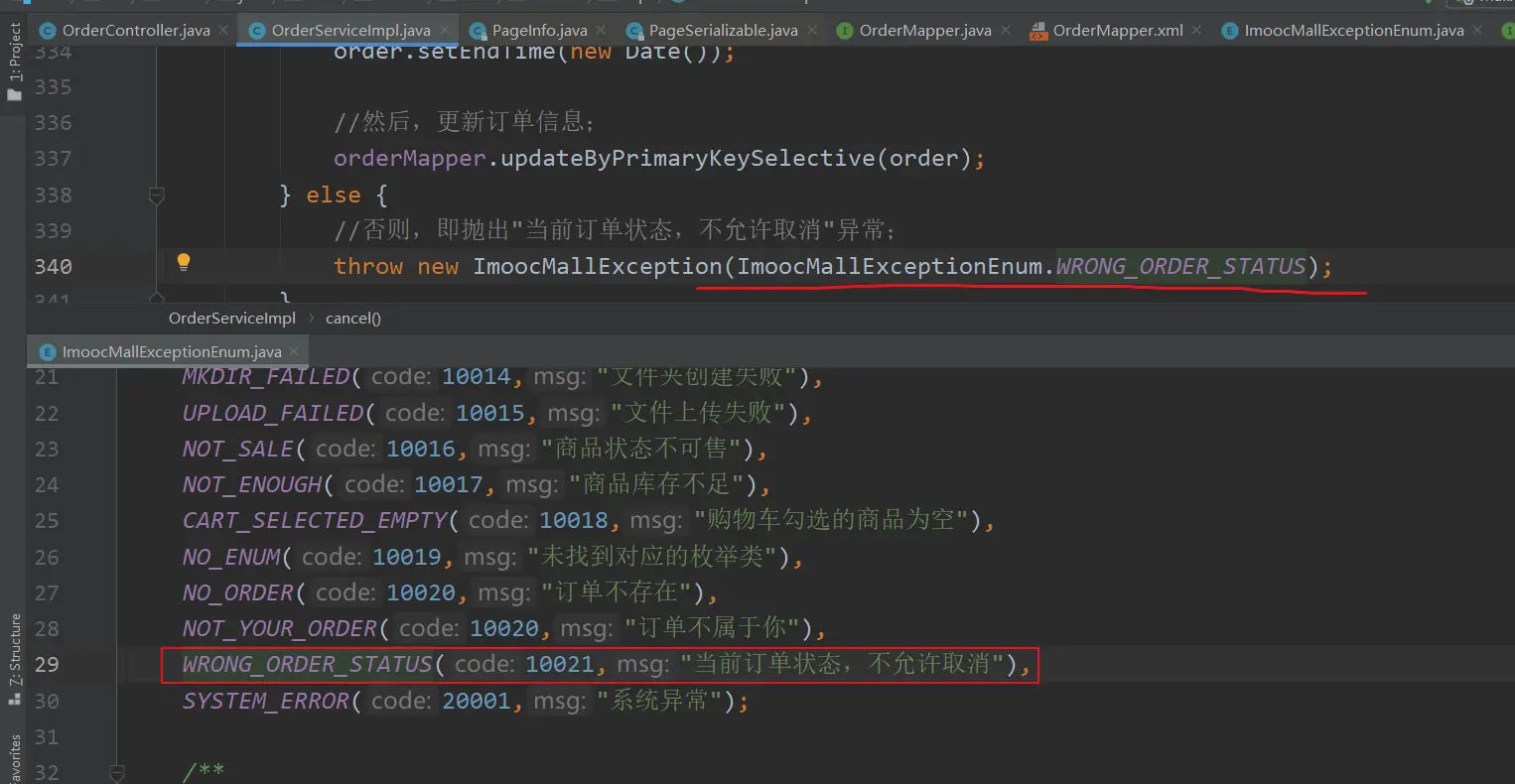The width and height of the screenshot is (1515, 784).
Task: Click the WRONG_ORDER_STATUS enum constant on line 29
Action: [x=307, y=664]
